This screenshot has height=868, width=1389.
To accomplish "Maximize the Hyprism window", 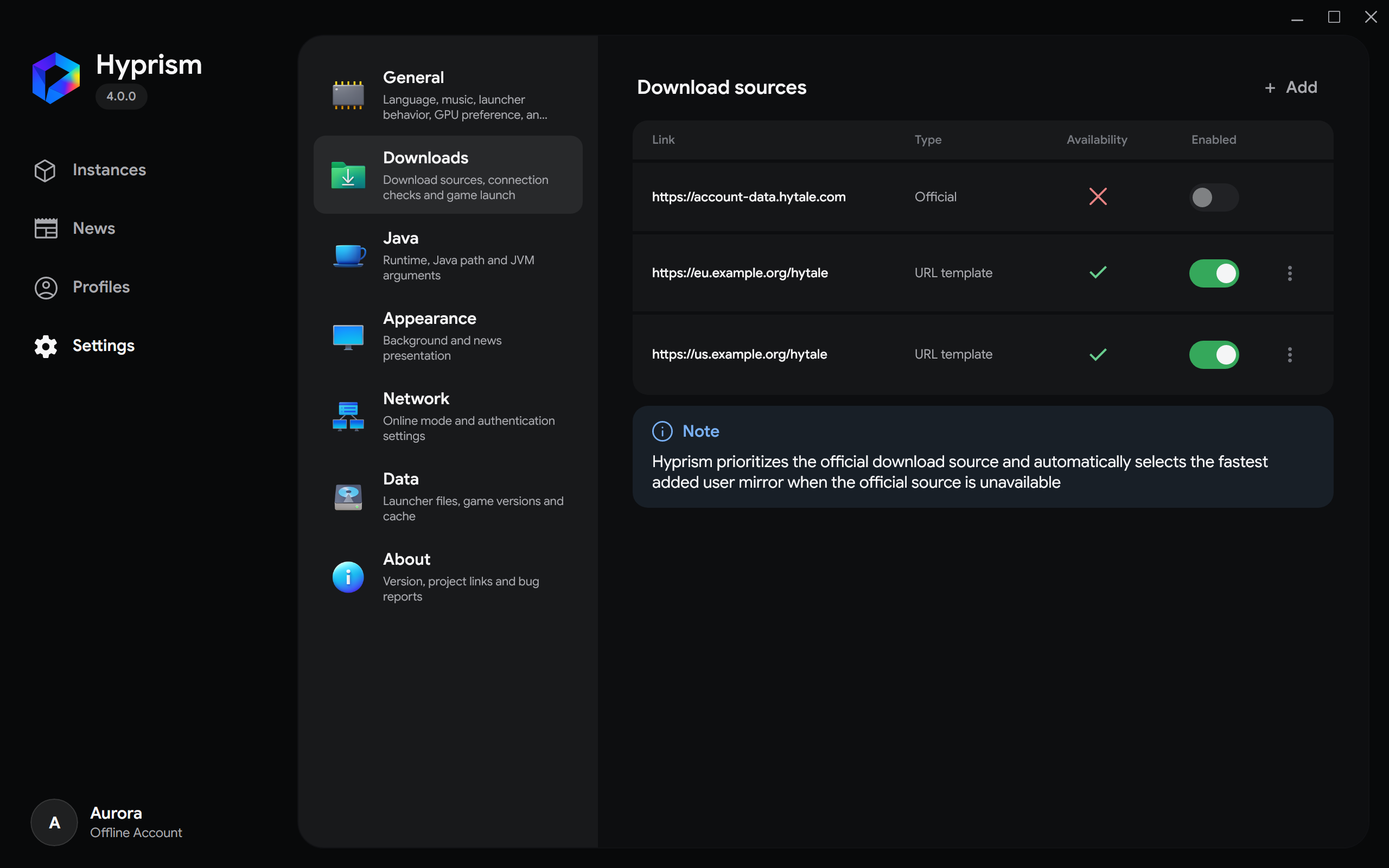I will pyautogui.click(x=1334, y=17).
